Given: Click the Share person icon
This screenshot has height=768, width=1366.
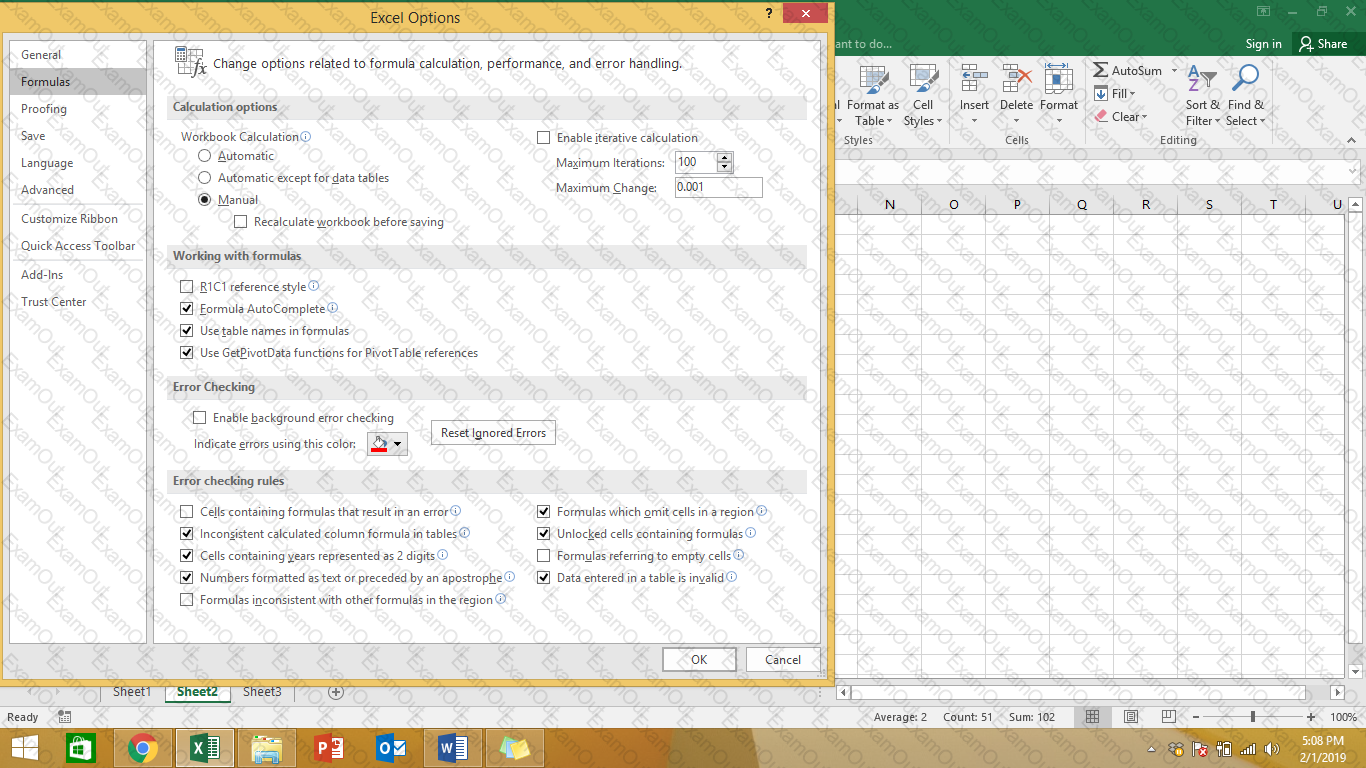Looking at the screenshot, I should pyautogui.click(x=1306, y=44).
